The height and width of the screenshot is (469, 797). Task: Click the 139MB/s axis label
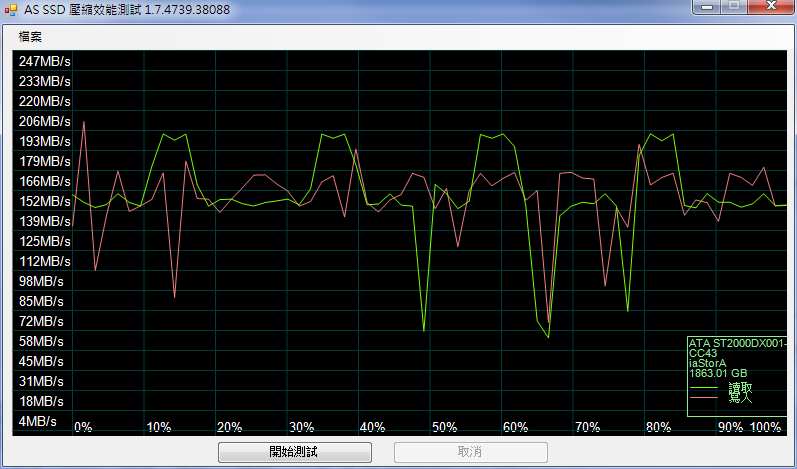[45, 222]
